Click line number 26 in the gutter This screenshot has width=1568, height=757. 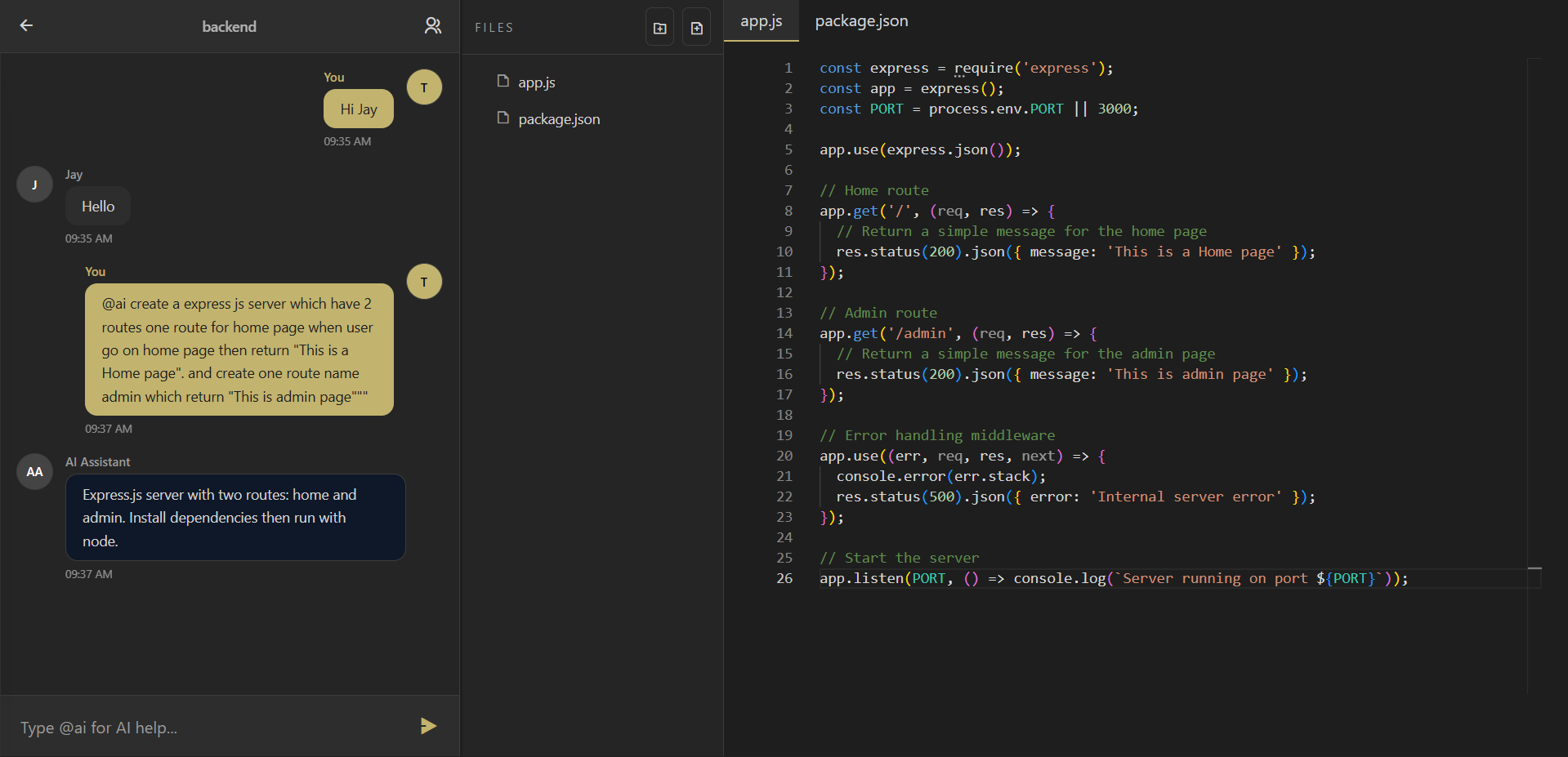(784, 578)
